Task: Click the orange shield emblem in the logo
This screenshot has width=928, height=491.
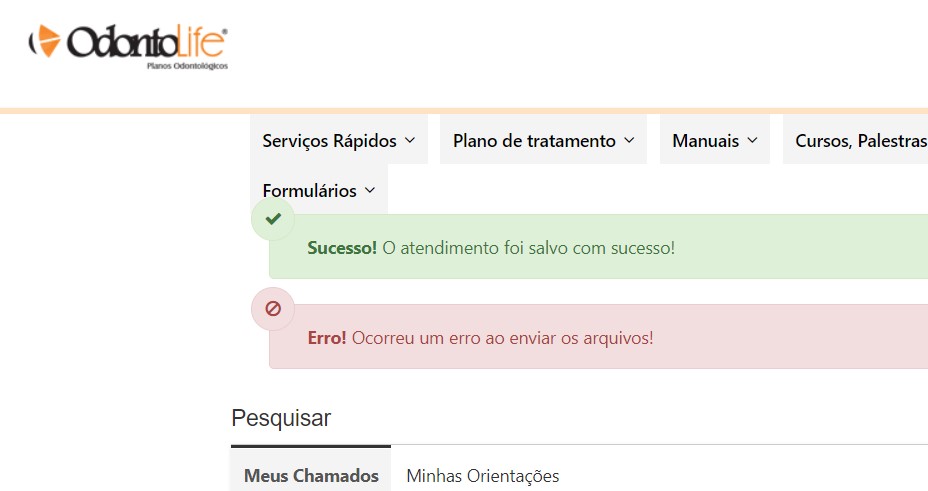Action: point(47,43)
